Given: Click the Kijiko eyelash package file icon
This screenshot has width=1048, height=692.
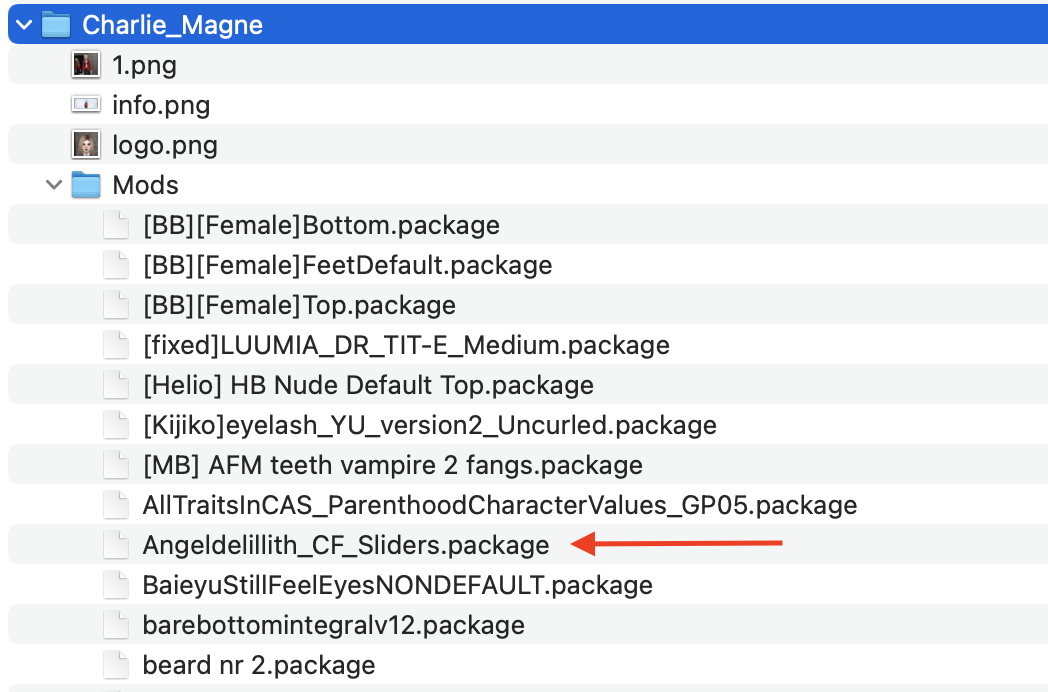Looking at the screenshot, I should (116, 425).
